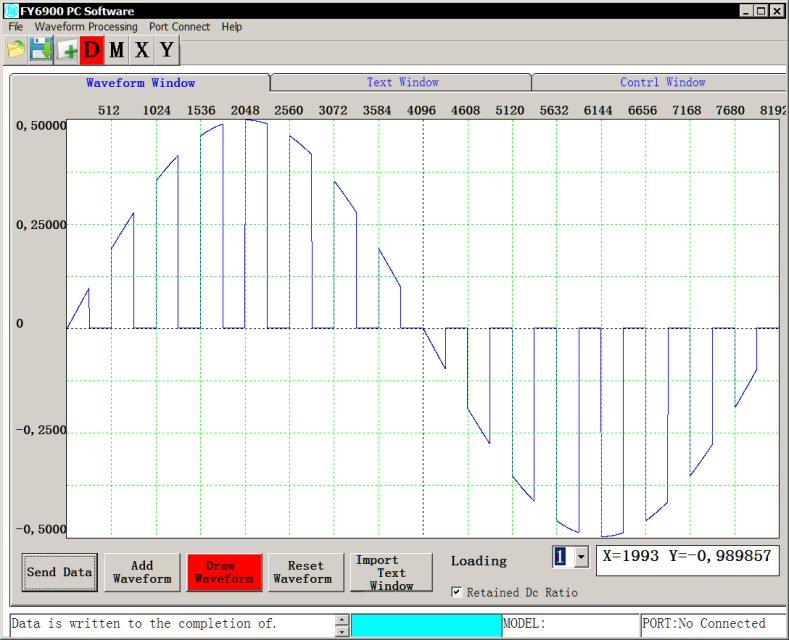Open the Help menu
Viewport: 789px width, 640px height.
[231, 27]
